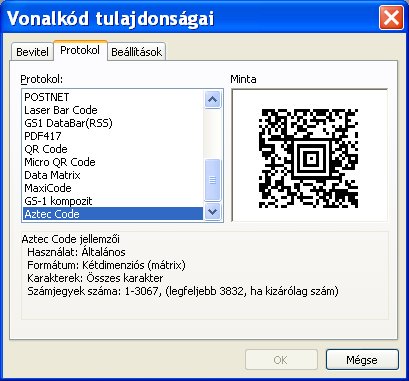Click the highlighted Aztec Code item
Viewport: 409px width, 381px height.
pos(113,214)
